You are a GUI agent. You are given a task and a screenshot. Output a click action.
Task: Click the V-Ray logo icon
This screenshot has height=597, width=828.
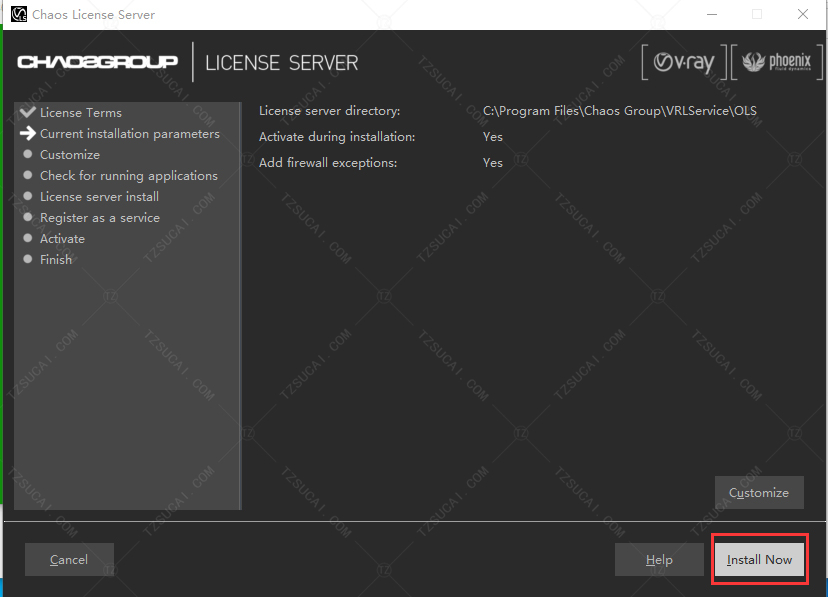[x=684, y=62]
